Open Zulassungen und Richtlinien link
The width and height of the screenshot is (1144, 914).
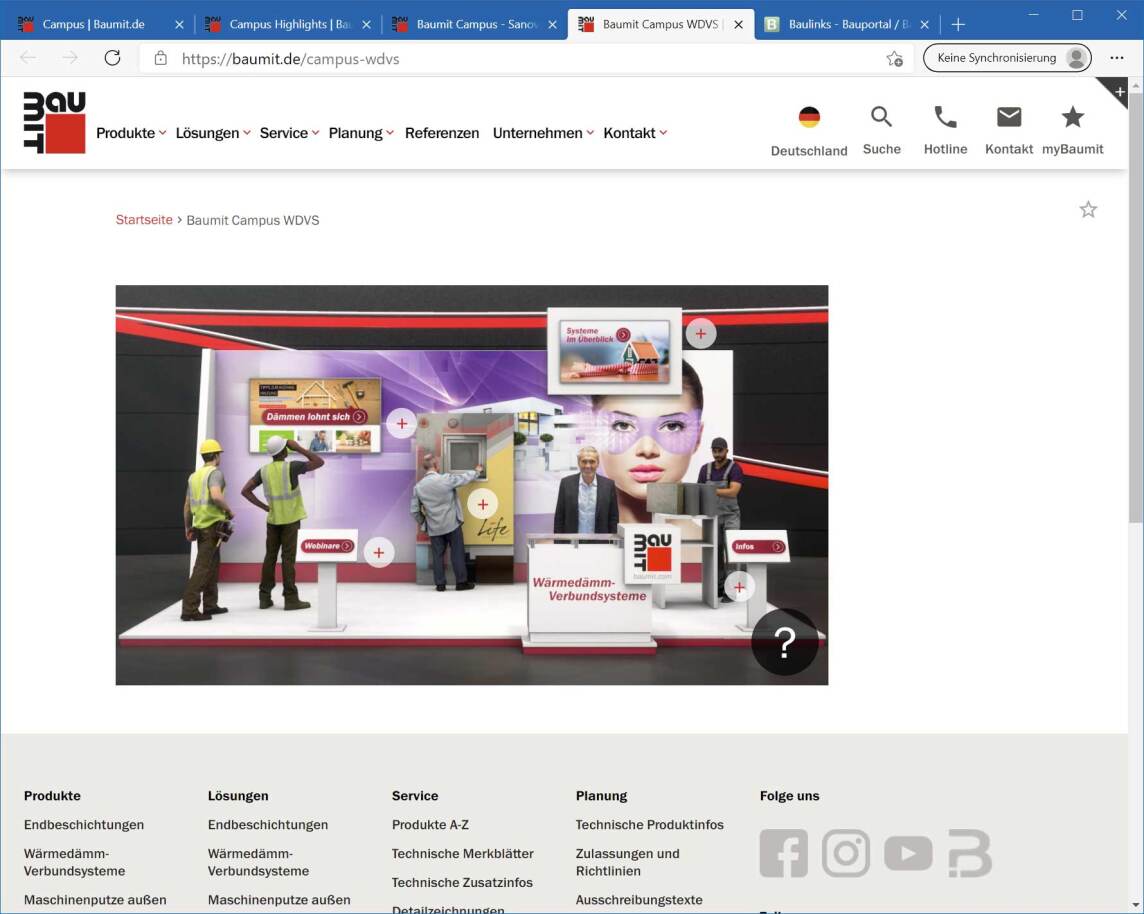pos(627,862)
